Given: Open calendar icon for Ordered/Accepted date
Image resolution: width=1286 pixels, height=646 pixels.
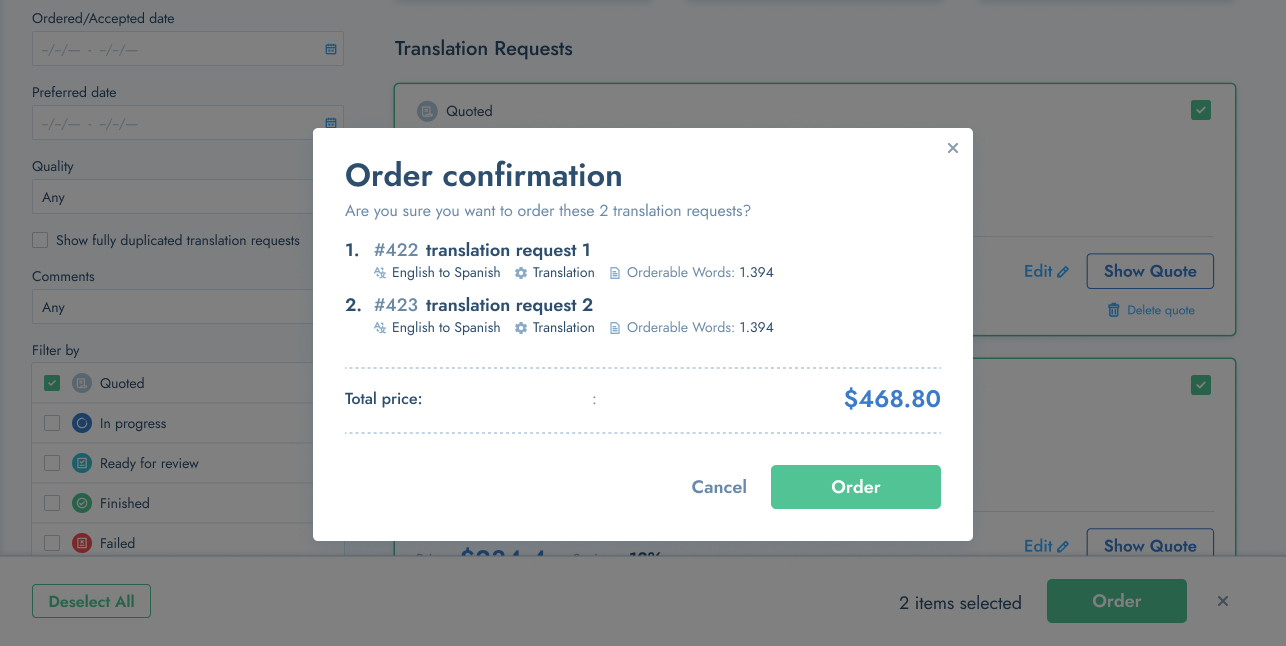Looking at the screenshot, I should point(331,49).
